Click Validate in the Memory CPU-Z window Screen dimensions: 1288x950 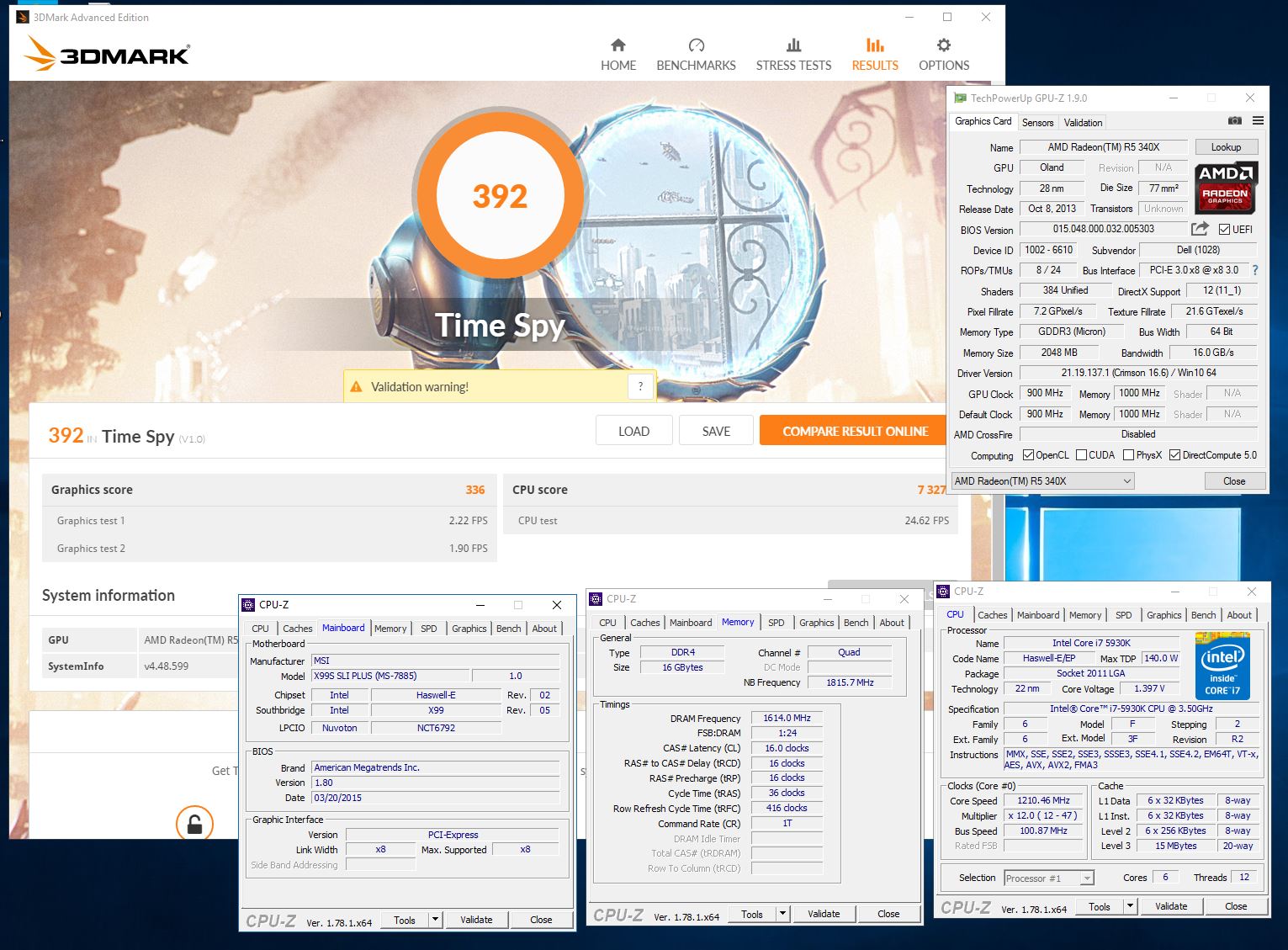[x=824, y=914]
